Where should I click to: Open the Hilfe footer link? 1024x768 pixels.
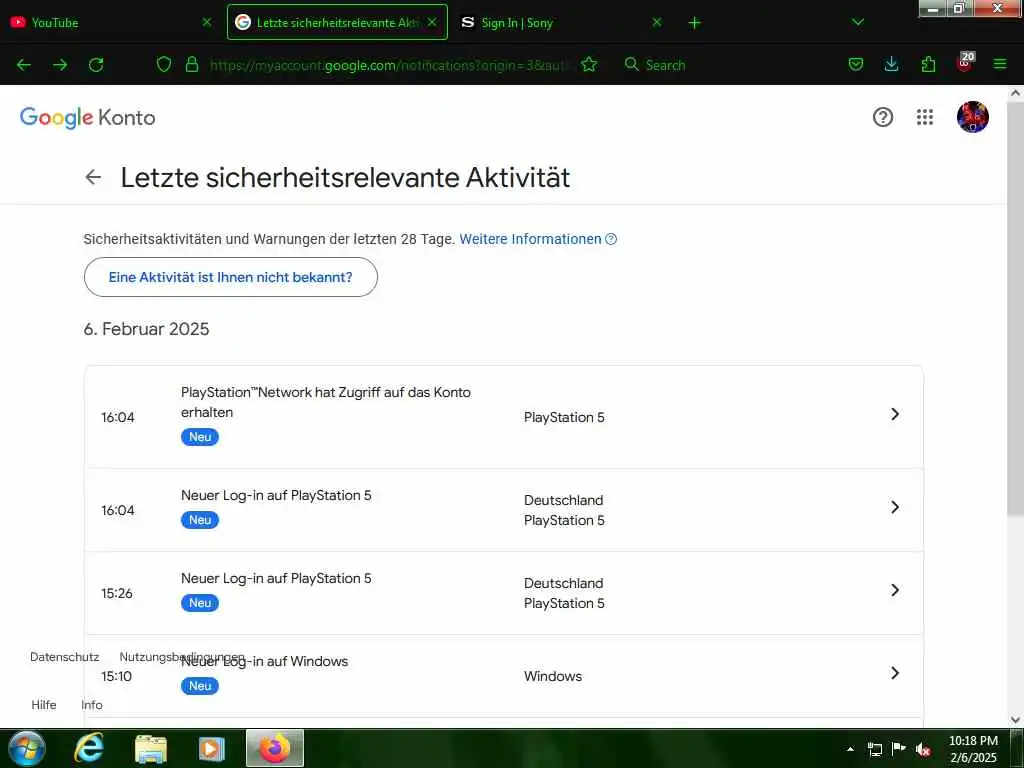44,705
